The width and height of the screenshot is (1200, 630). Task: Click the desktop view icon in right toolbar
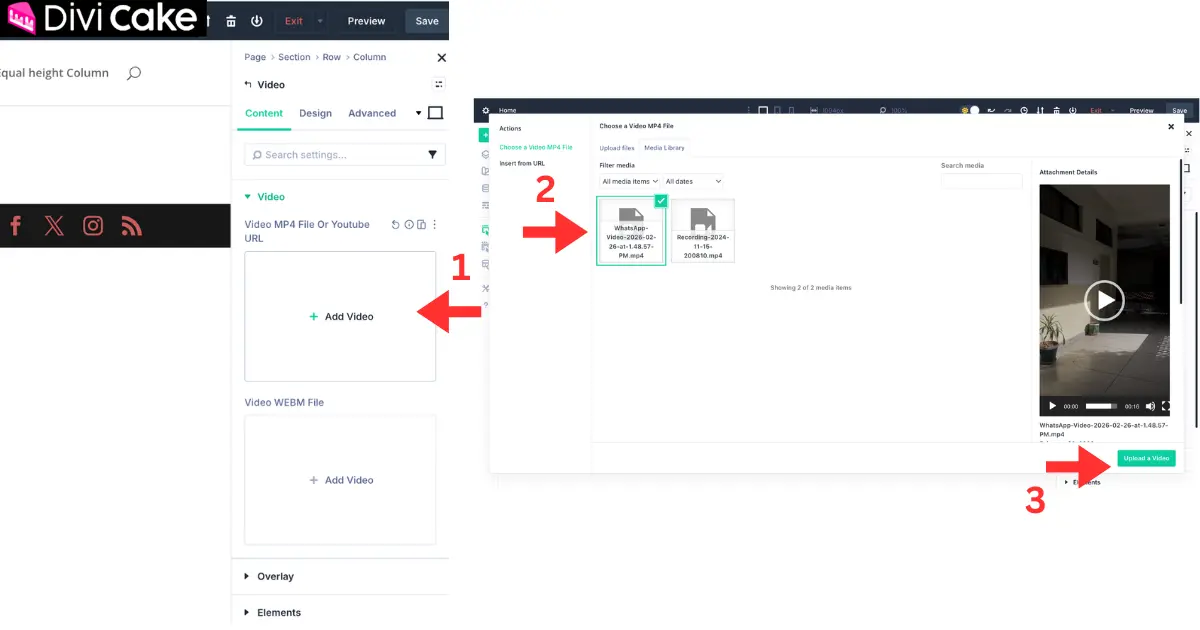[763, 111]
